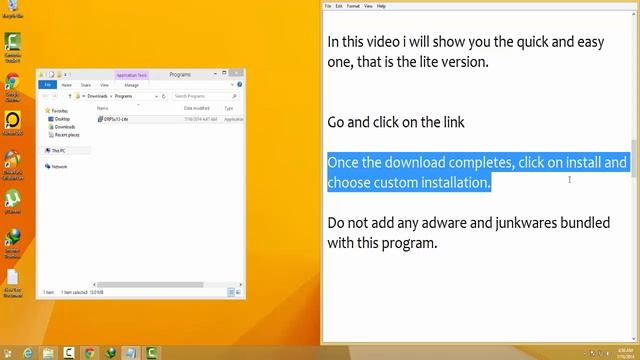
Task: Switch to details view in the Explorer status bar
Action: (231, 292)
